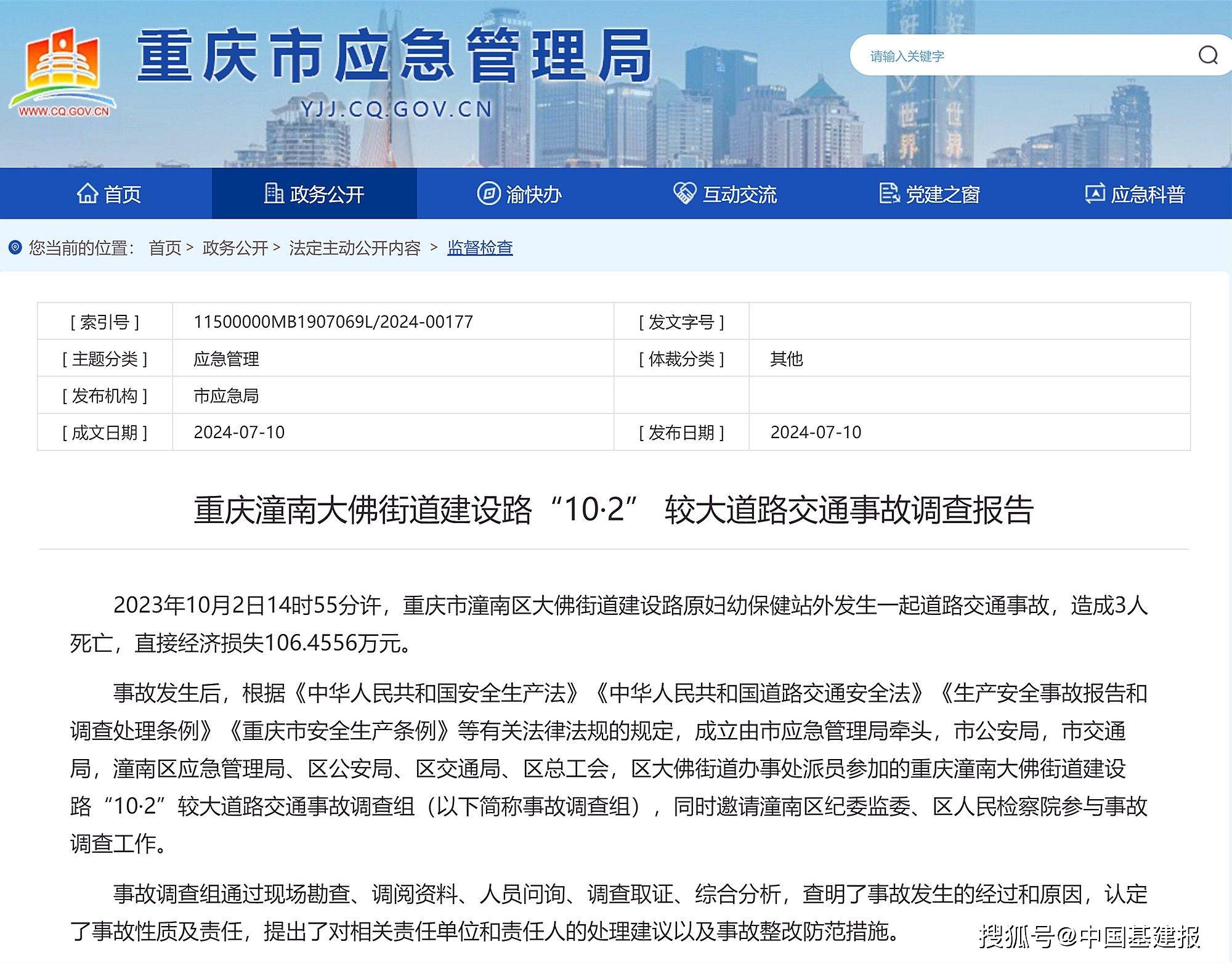
Task: Click the speech-bubble icon next to 应急科普
Action: point(1093,194)
